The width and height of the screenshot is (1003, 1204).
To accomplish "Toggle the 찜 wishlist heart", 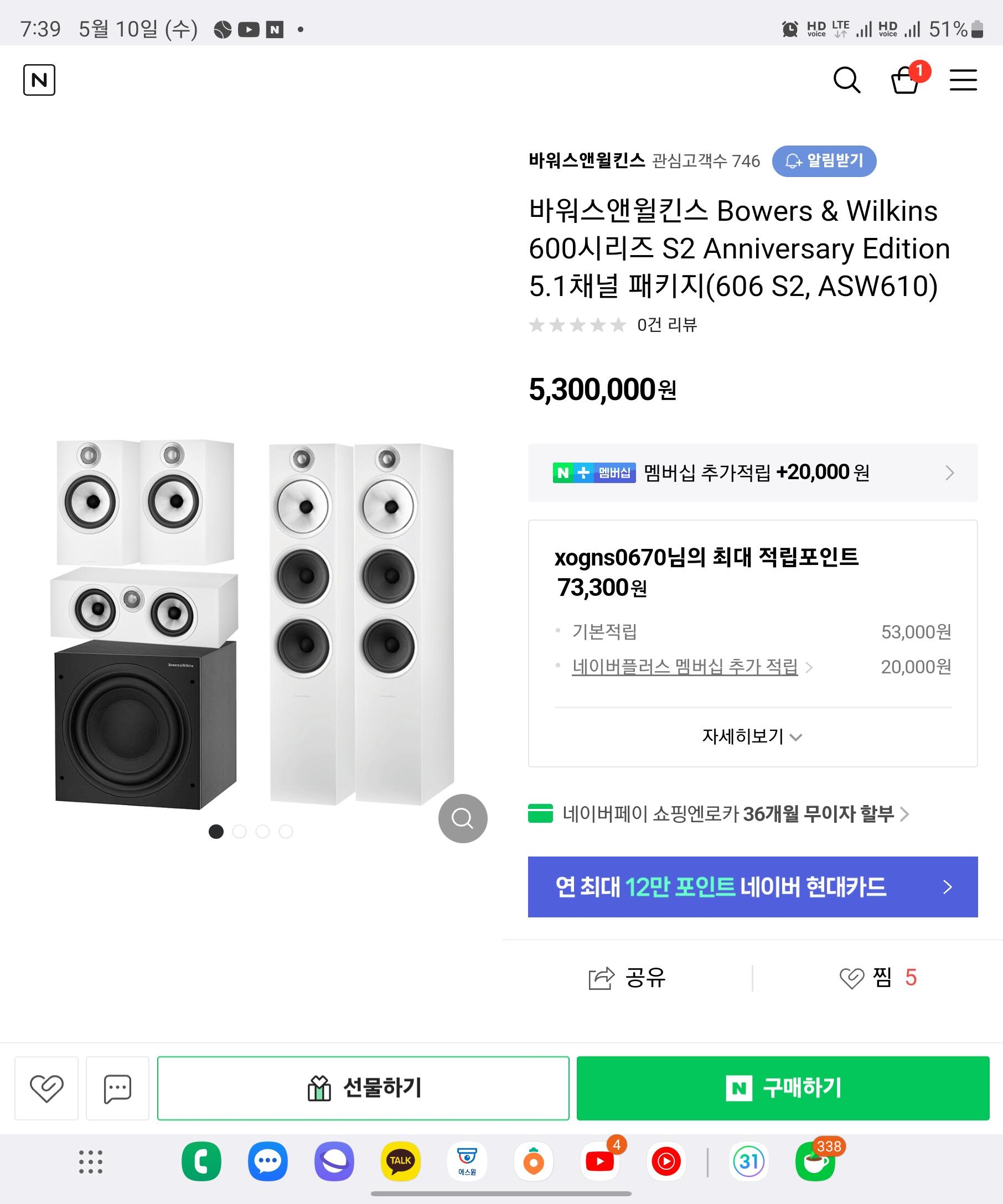I will click(851, 978).
